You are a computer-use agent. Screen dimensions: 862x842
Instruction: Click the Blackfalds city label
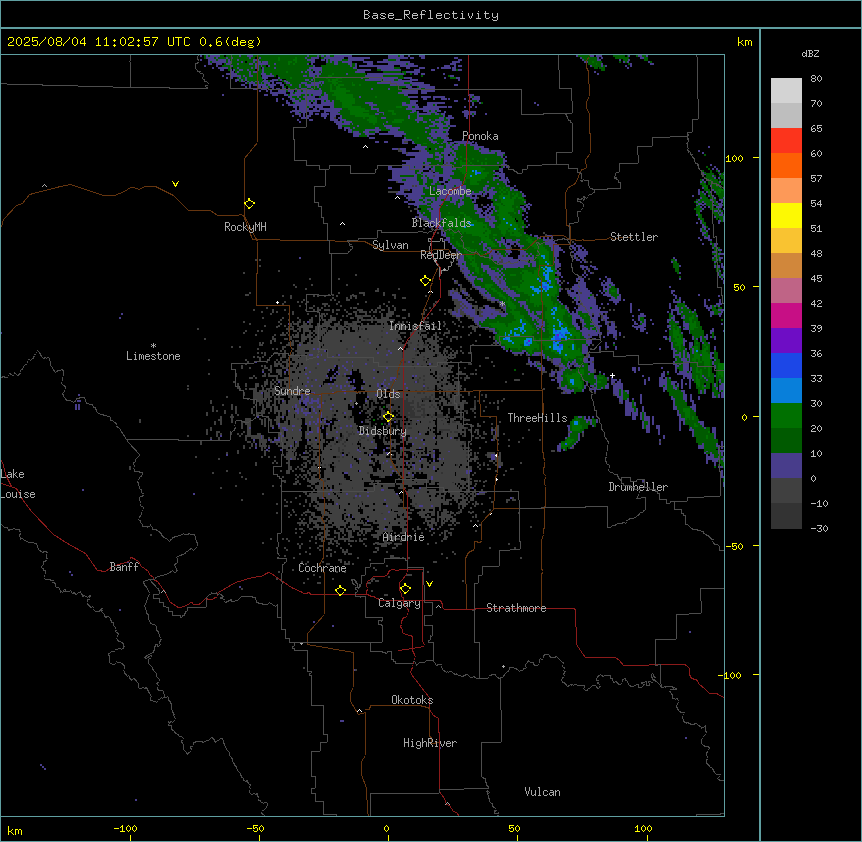441,223
